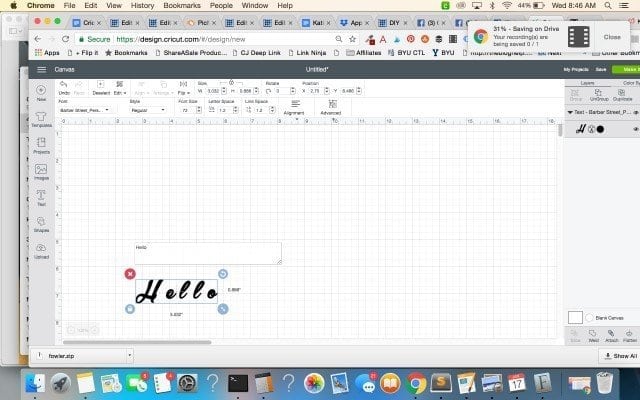Switch to the Color Sync tab
Screen dimensions: 640x400
point(629,83)
